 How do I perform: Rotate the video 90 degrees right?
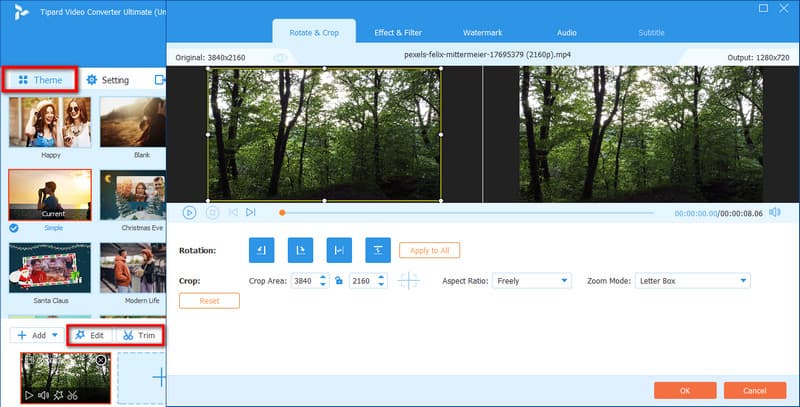coord(301,250)
